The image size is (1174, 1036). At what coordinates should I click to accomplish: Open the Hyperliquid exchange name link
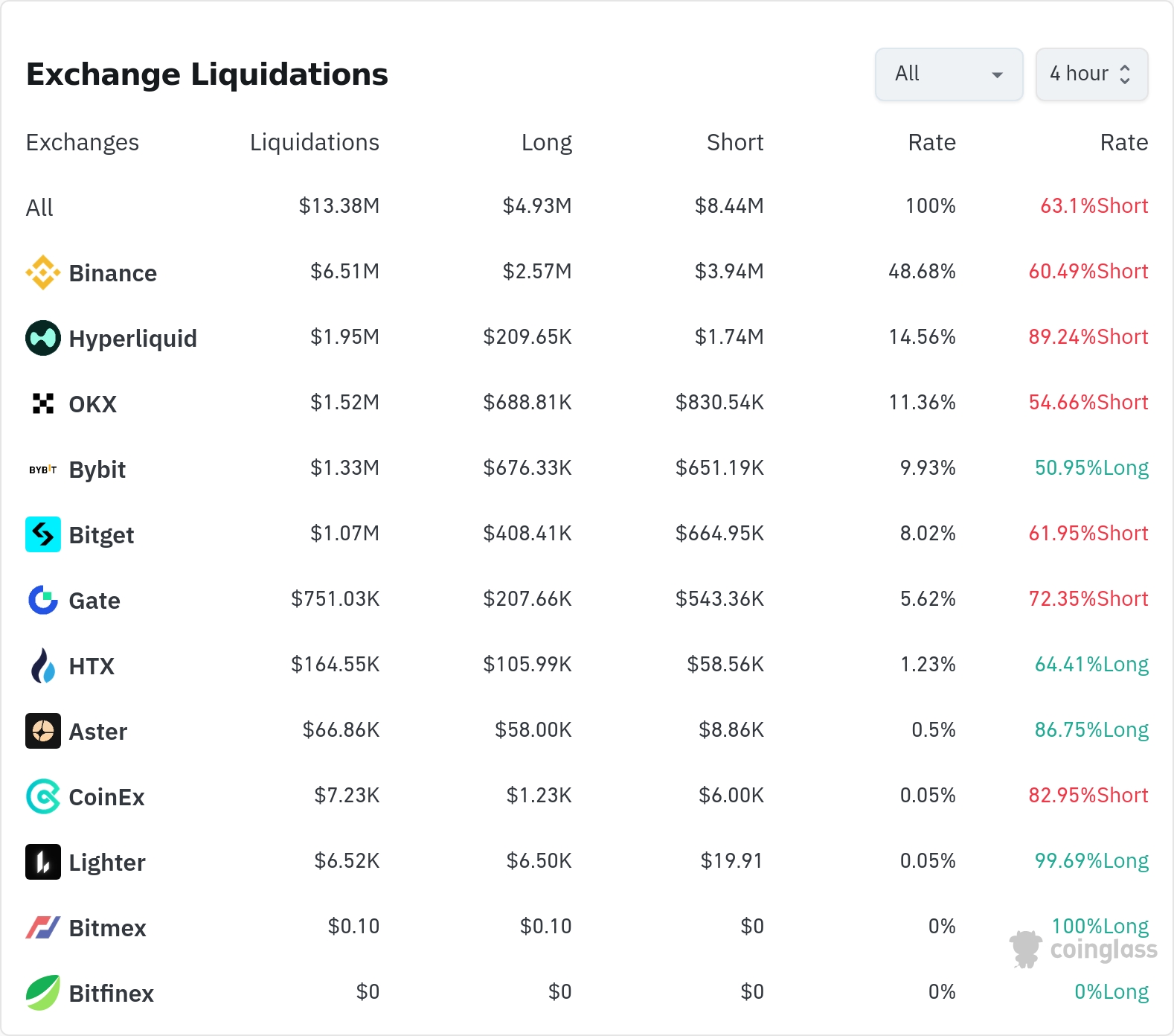(132, 339)
